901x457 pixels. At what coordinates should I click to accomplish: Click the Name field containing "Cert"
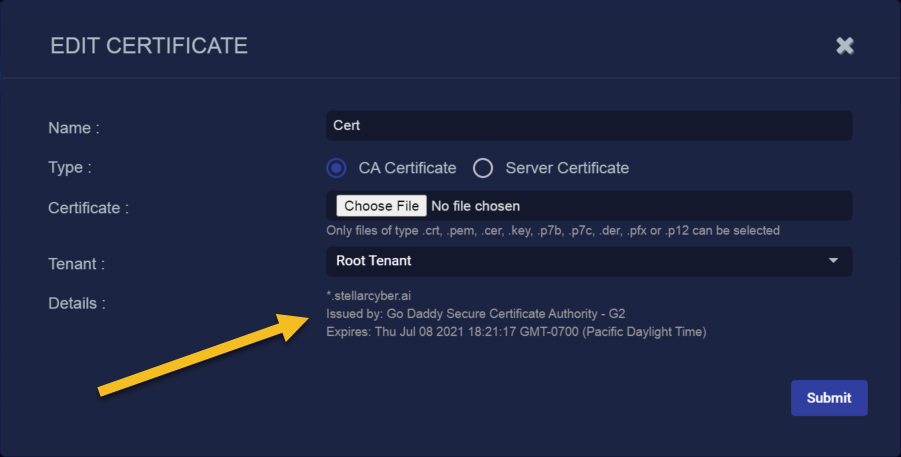click(x=588, y=126)
